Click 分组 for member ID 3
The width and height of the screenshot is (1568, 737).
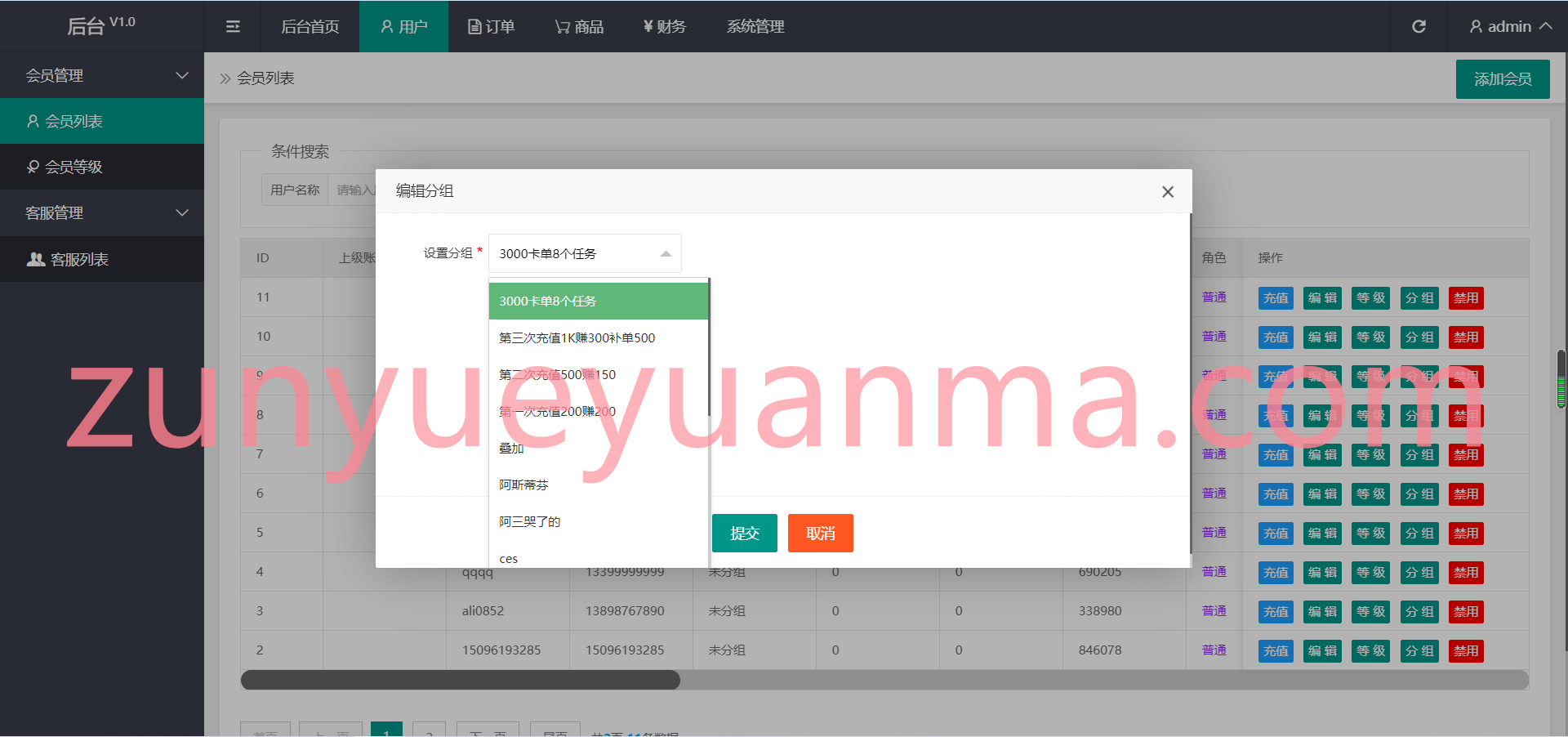coord(1419,612)
